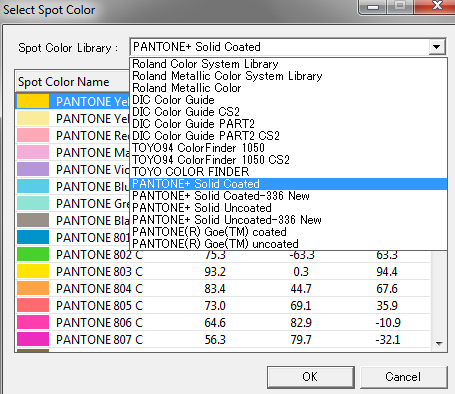Select Roland Color System Library option
455x394 pixels.
(x=288, y=64)
